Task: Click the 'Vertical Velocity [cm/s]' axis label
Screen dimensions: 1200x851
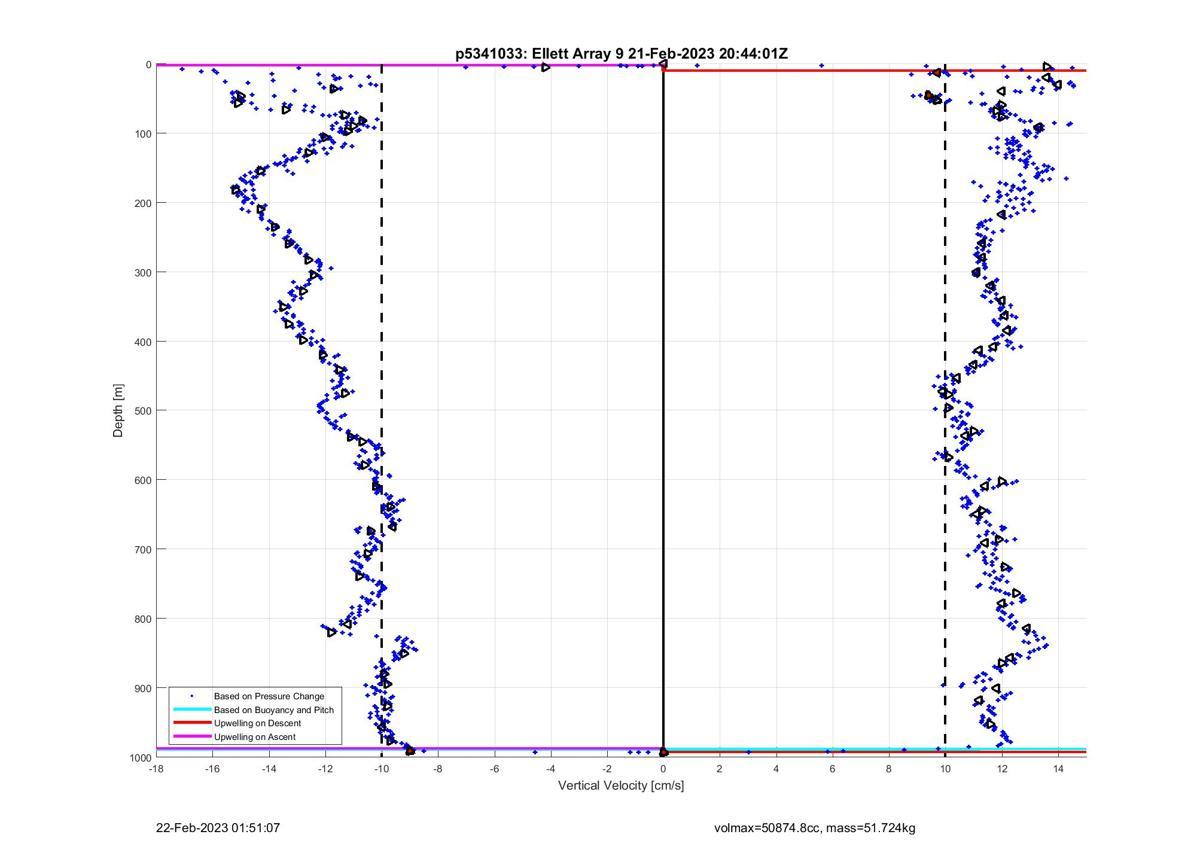Action: coord(621,786)
